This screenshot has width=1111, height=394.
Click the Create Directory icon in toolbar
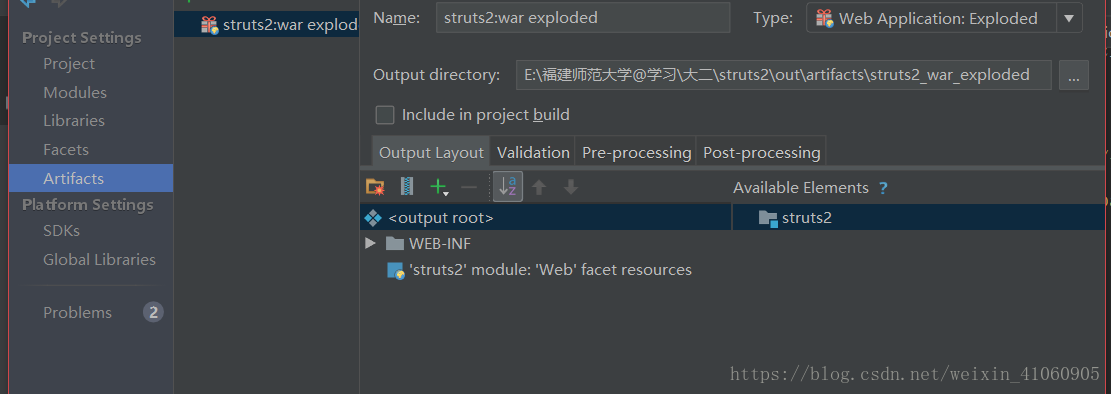click(375, 187)
